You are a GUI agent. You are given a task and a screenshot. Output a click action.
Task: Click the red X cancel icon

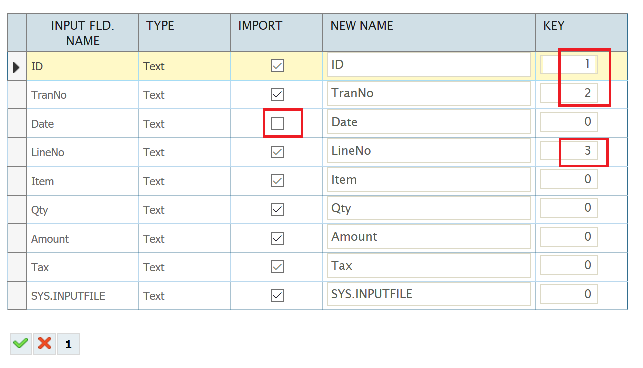(x=44, y=343)
